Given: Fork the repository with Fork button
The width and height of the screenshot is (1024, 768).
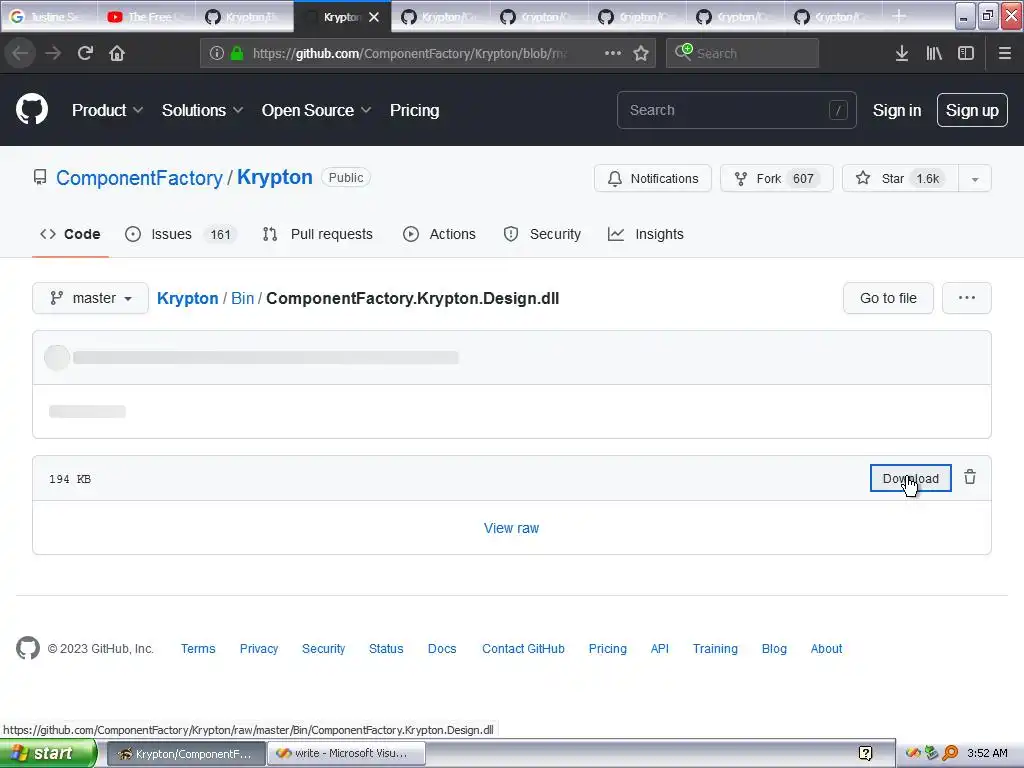Looking at the screenshot, I should (776, 179).
